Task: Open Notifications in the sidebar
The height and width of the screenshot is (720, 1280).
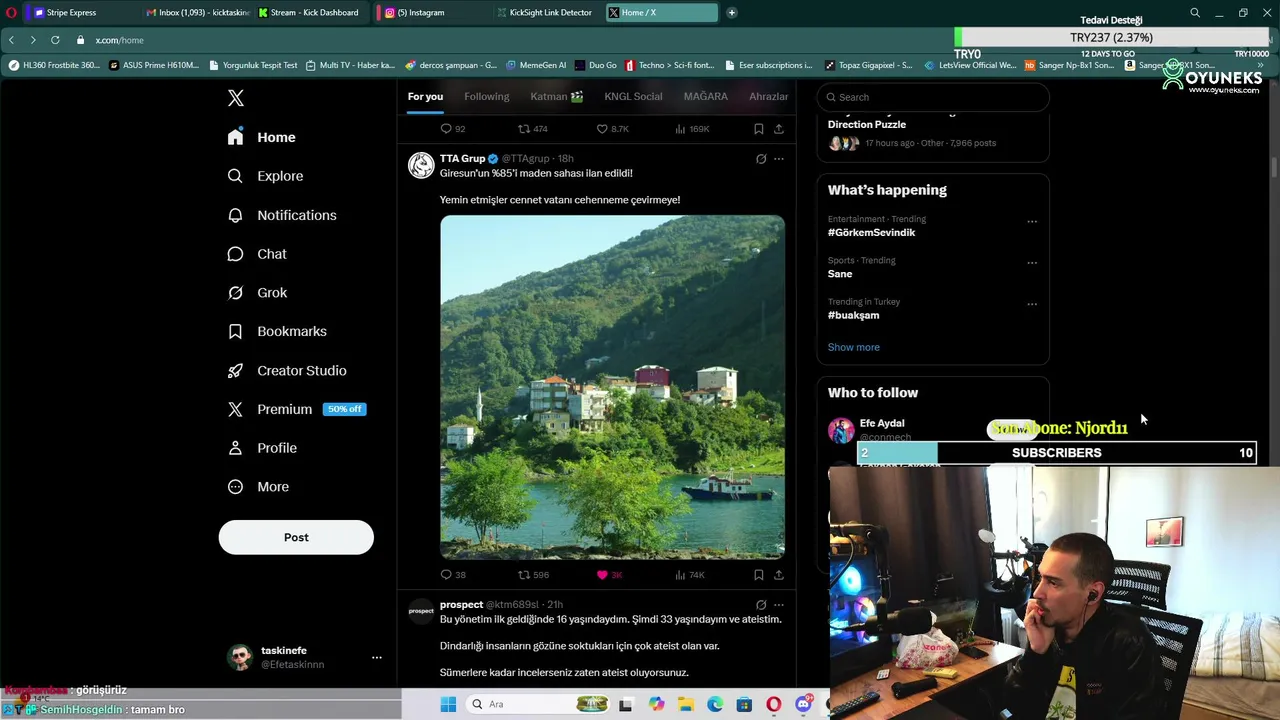Action: point(282,215)
